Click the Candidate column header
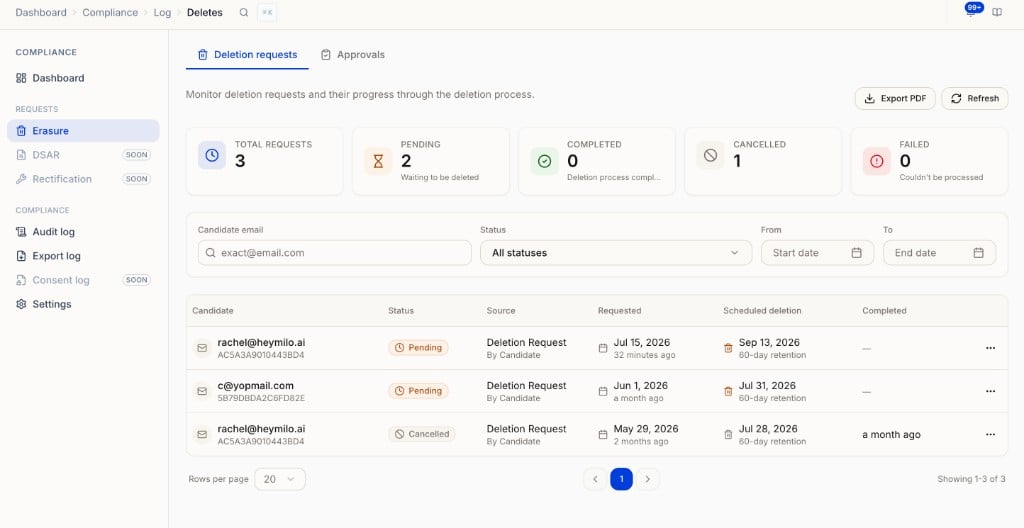This screenshot has width=1024, height=528. pyautogui.click(x=212, y=311)
